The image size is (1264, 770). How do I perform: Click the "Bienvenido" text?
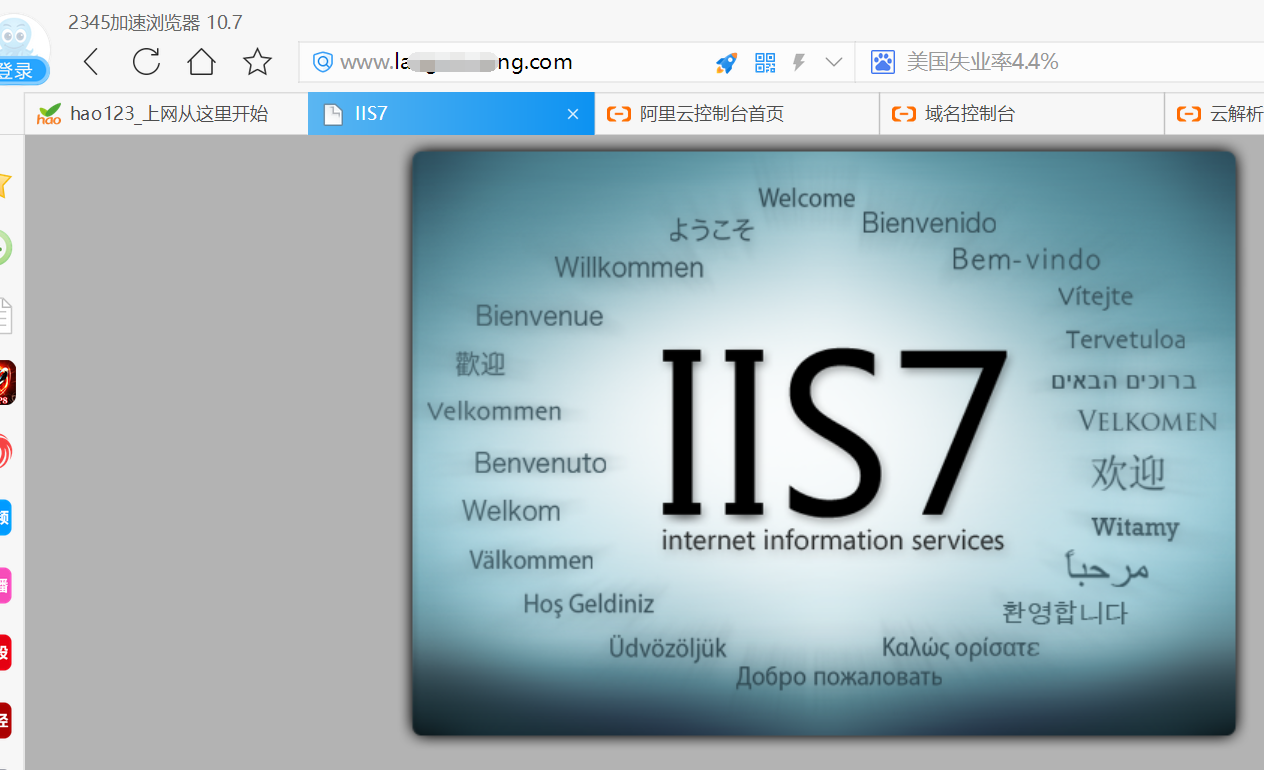click(929, 223)
